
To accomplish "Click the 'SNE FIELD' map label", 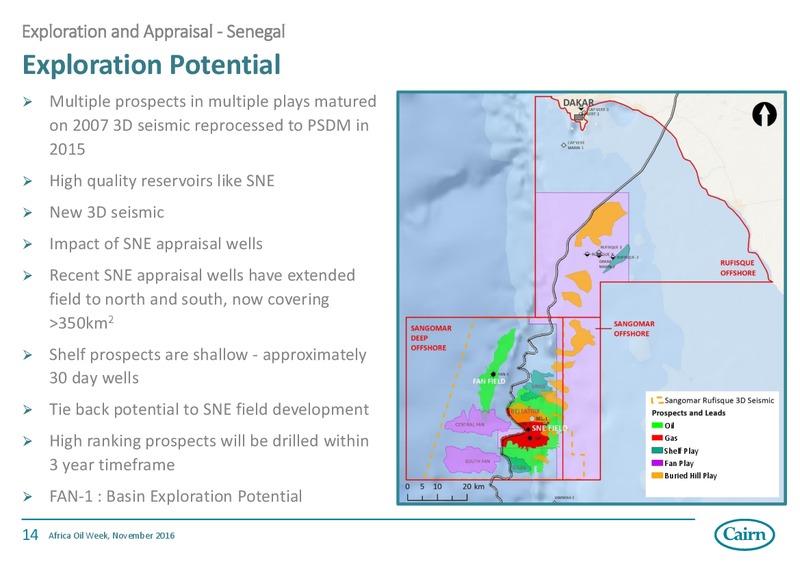I will pyautogui.click(x=549, y=428).
